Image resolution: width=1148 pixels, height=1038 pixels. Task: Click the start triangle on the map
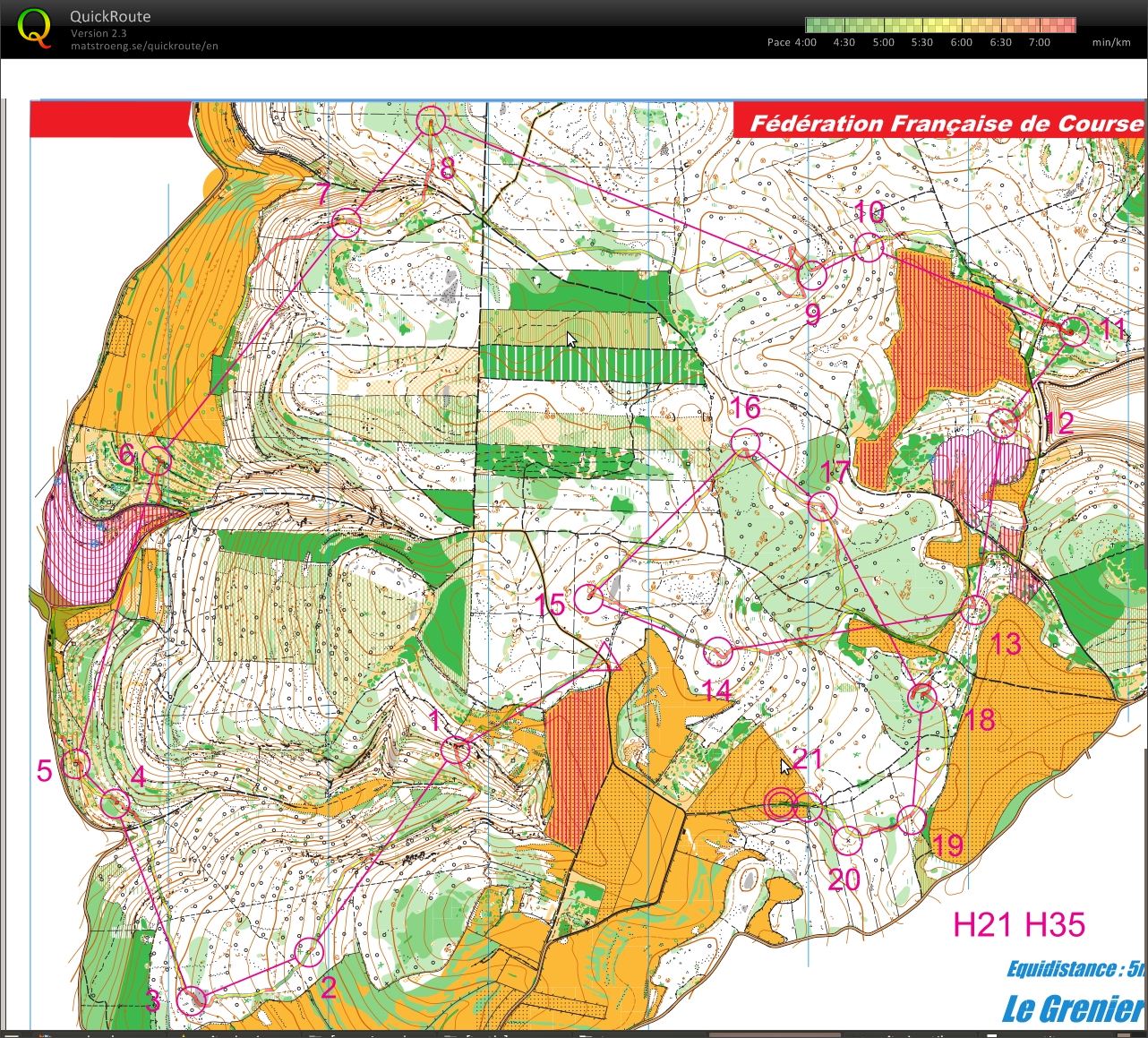click(607, 658)
